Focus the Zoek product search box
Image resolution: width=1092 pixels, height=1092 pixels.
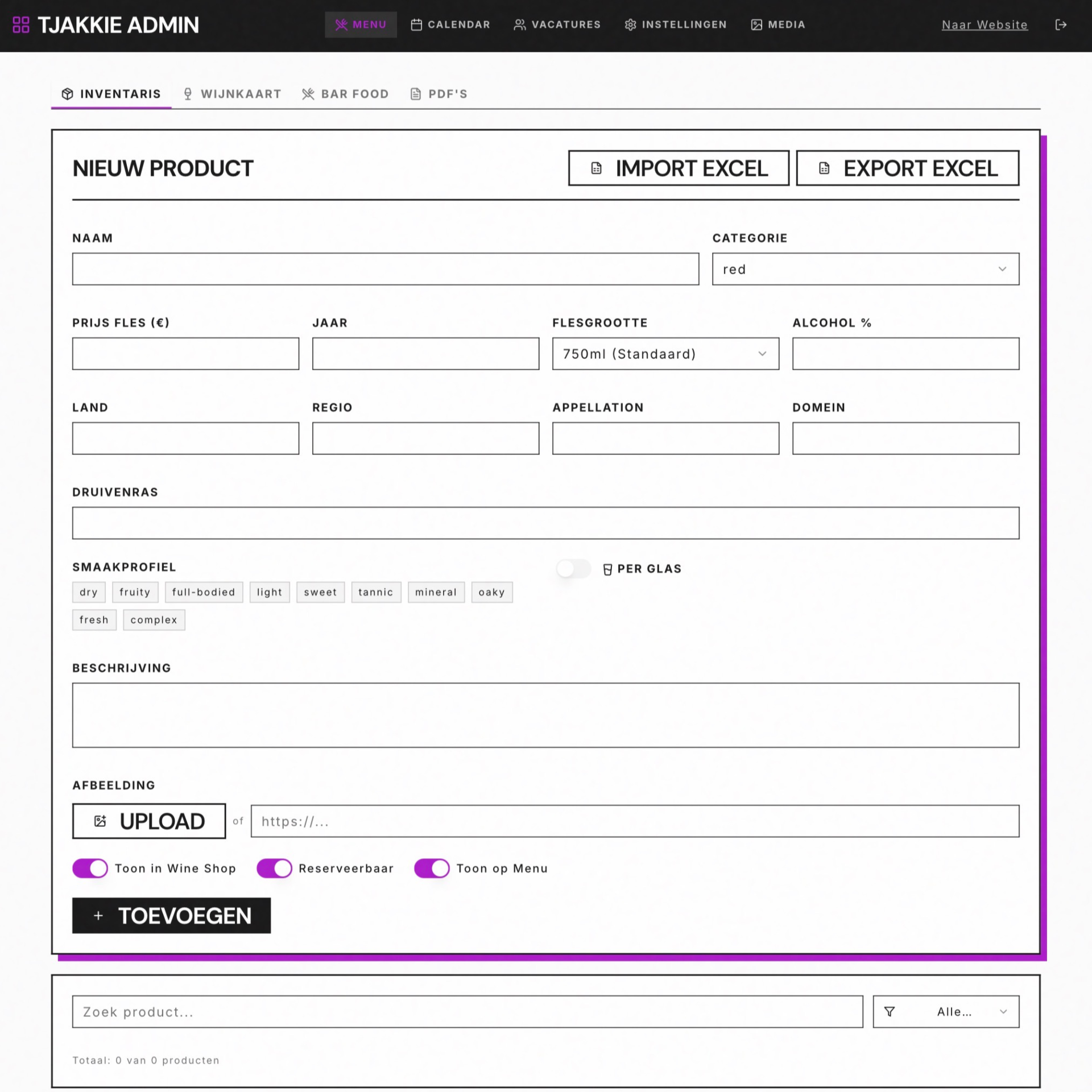(x=468, y=1011)
